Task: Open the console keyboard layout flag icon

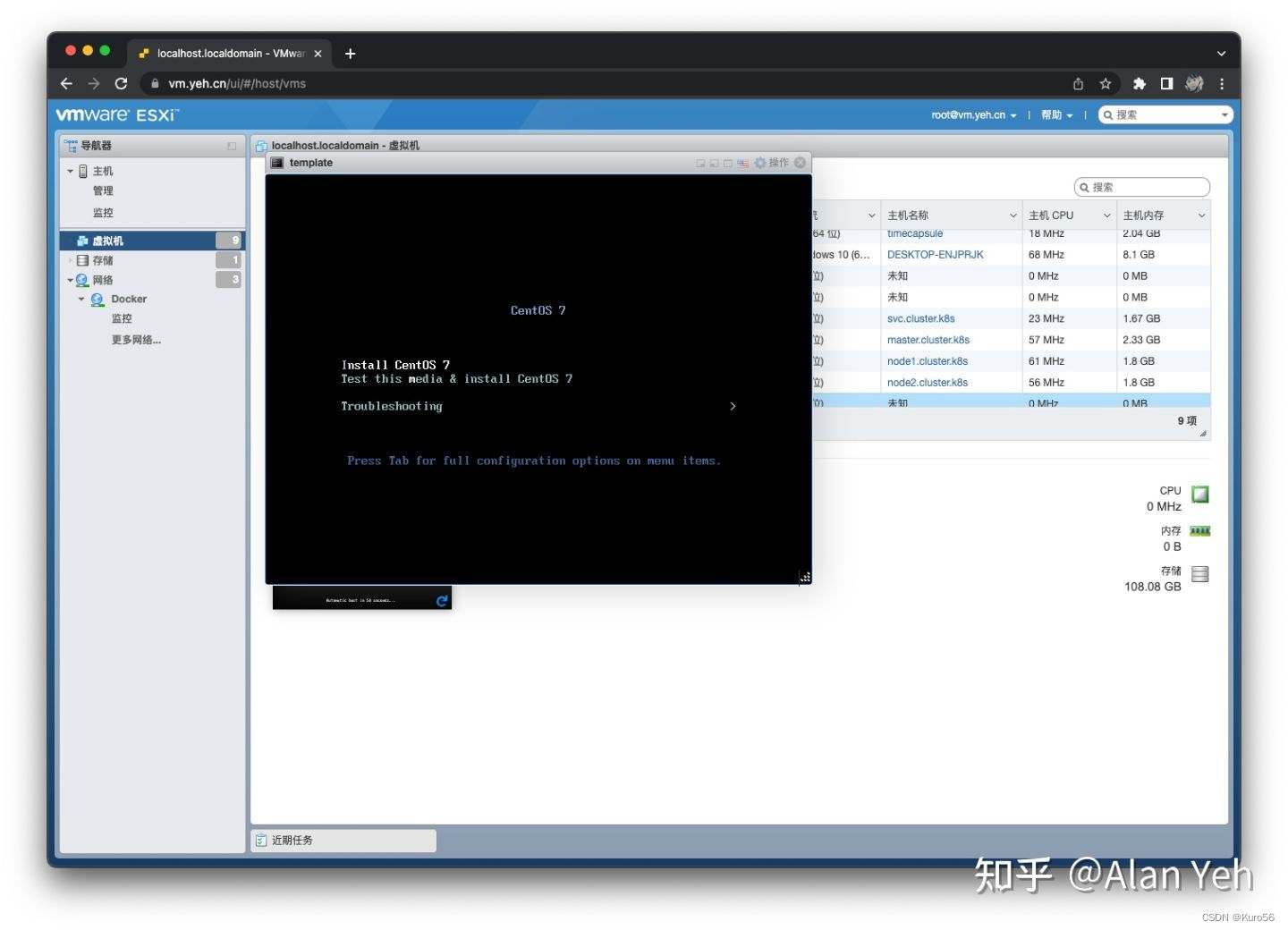Action: pyautogui.click(x=742, y=163)
